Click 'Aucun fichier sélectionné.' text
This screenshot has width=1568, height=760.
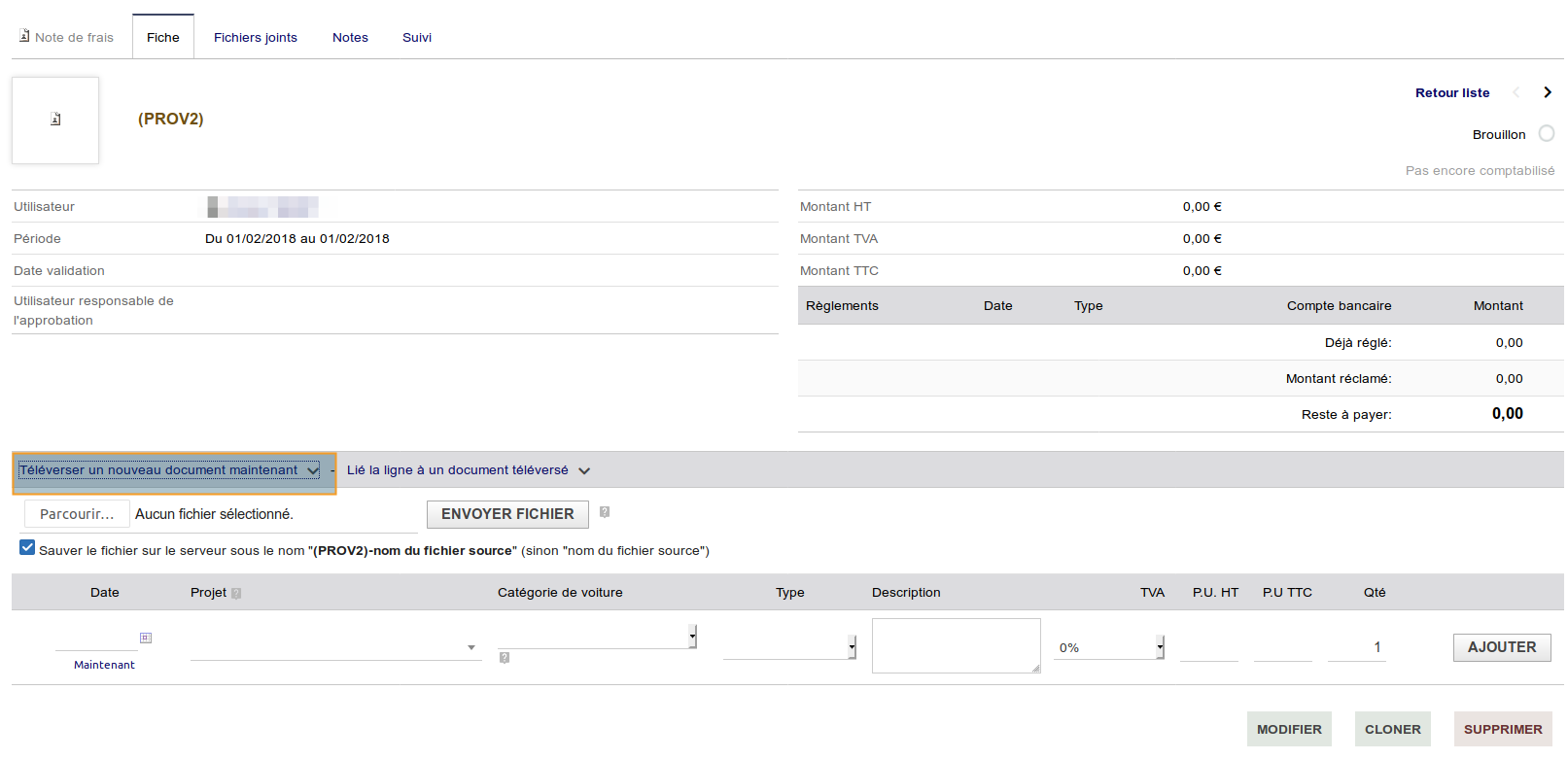pos(214,514)
